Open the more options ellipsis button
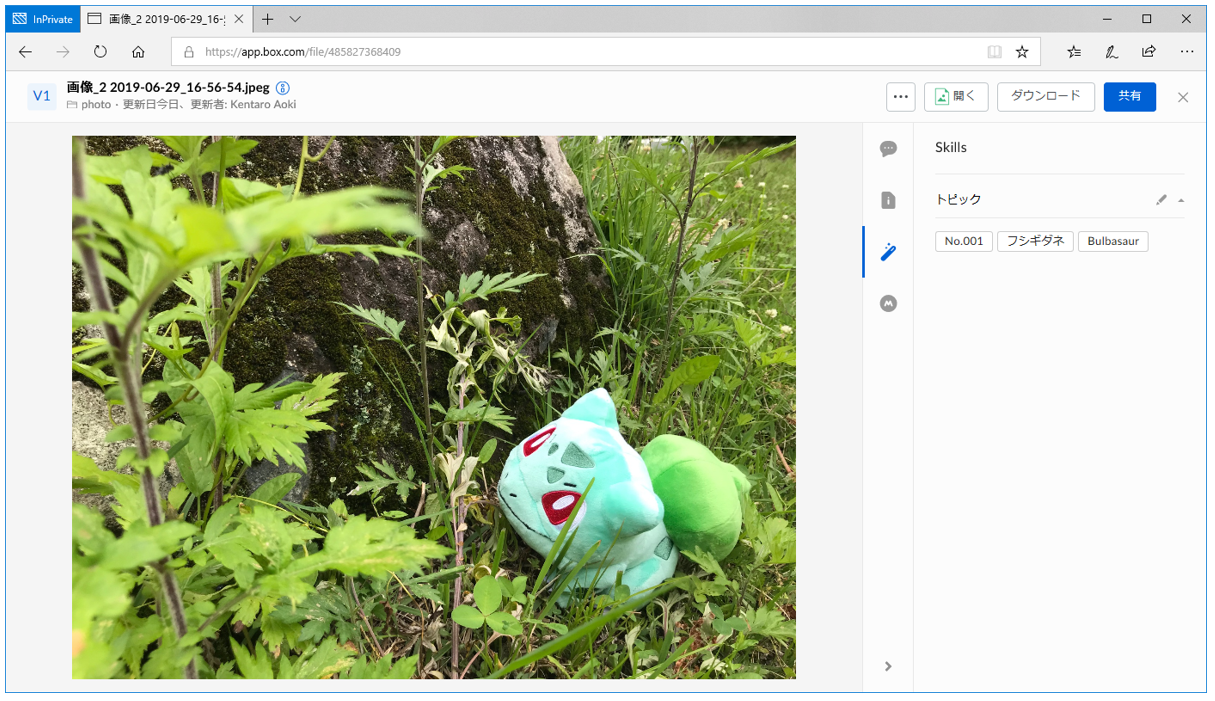 (901, 96)
